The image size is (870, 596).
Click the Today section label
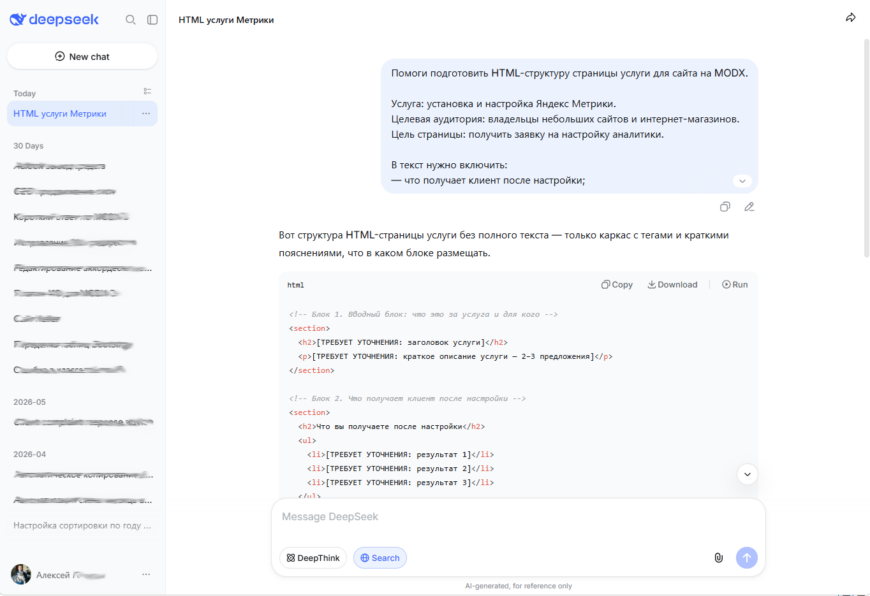tap(24, 93)
